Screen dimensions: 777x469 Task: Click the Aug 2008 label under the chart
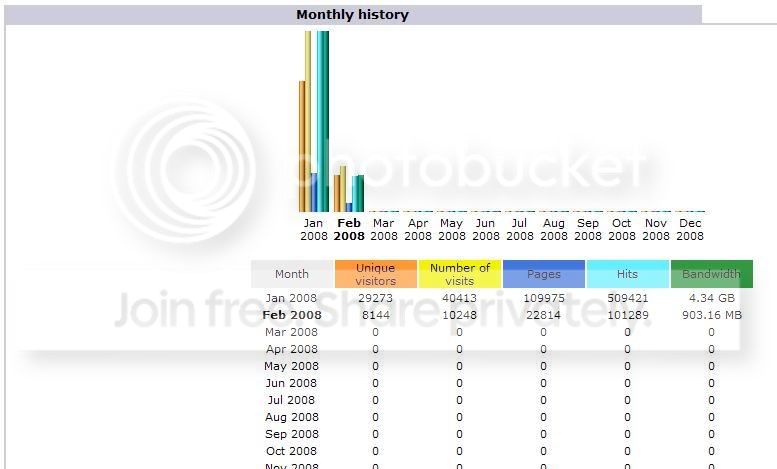click(554, 230)
